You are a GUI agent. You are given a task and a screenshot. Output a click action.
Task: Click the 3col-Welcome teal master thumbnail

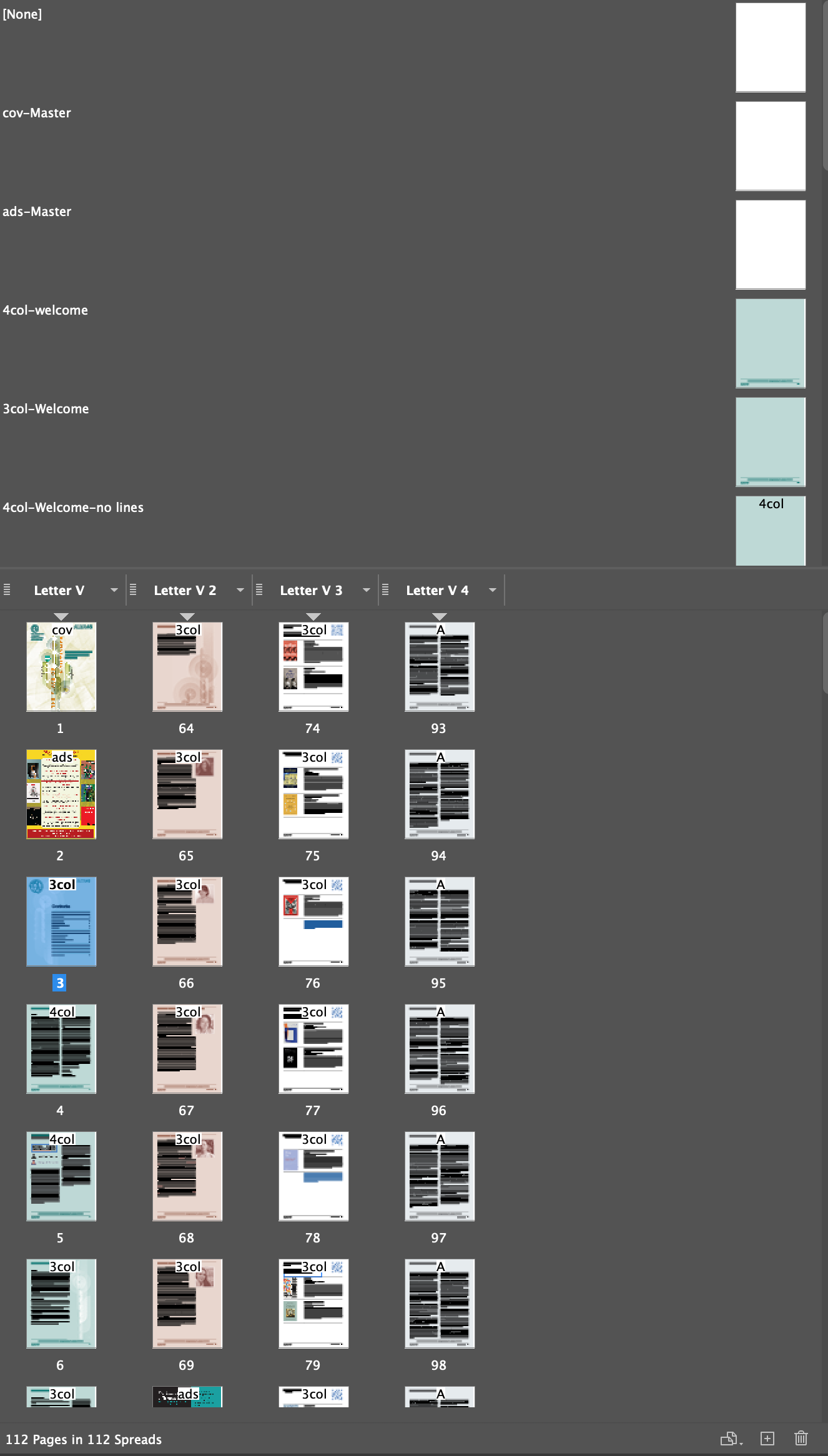tap(771, 442)
